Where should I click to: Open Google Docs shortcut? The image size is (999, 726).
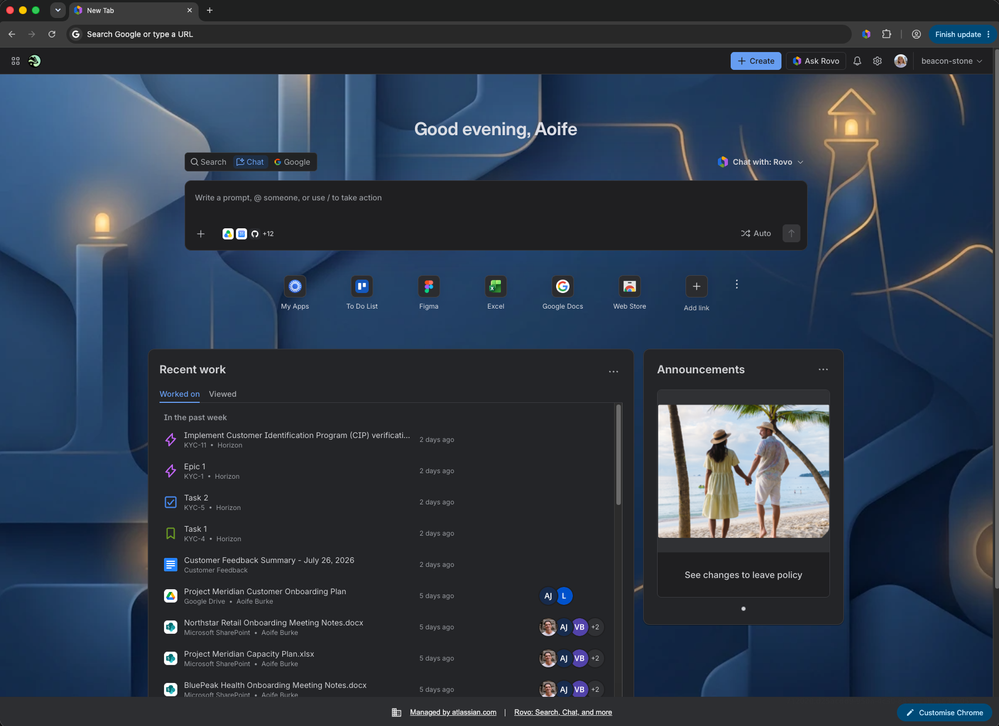coord(563,293)
